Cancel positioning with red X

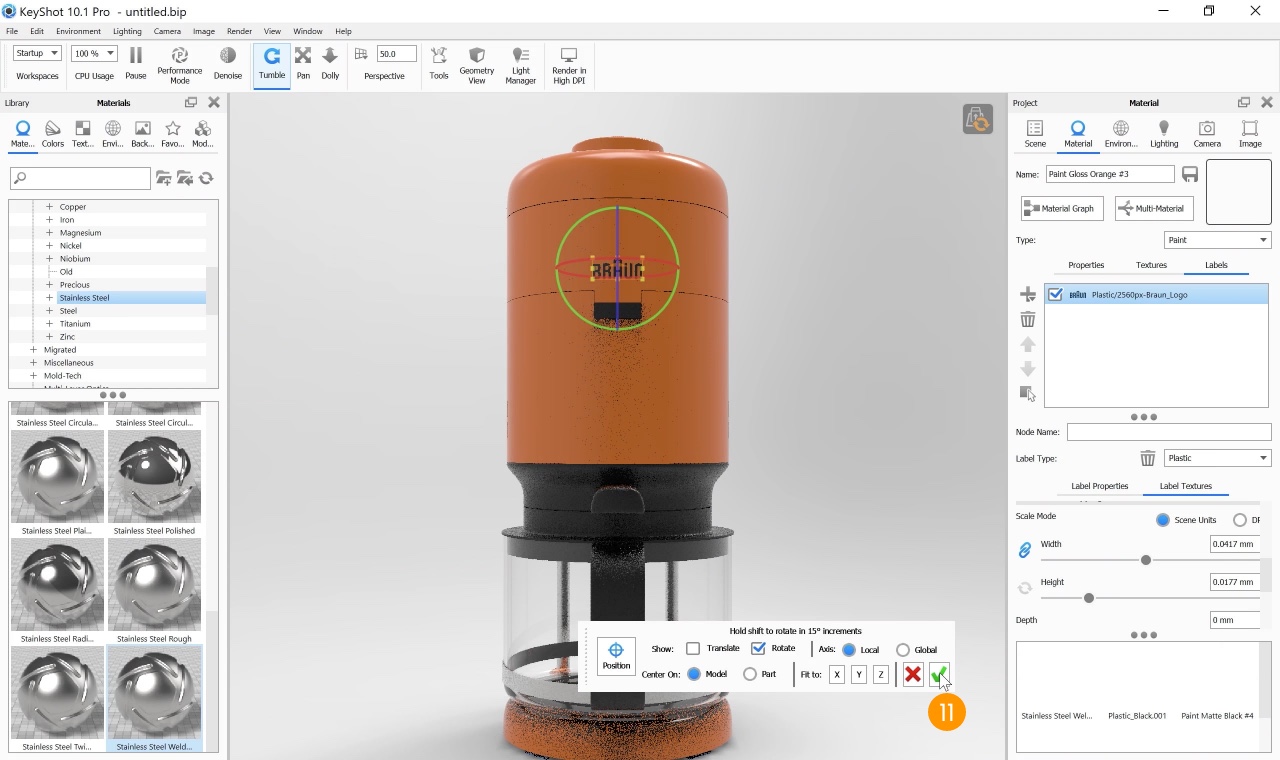point(912,675)
